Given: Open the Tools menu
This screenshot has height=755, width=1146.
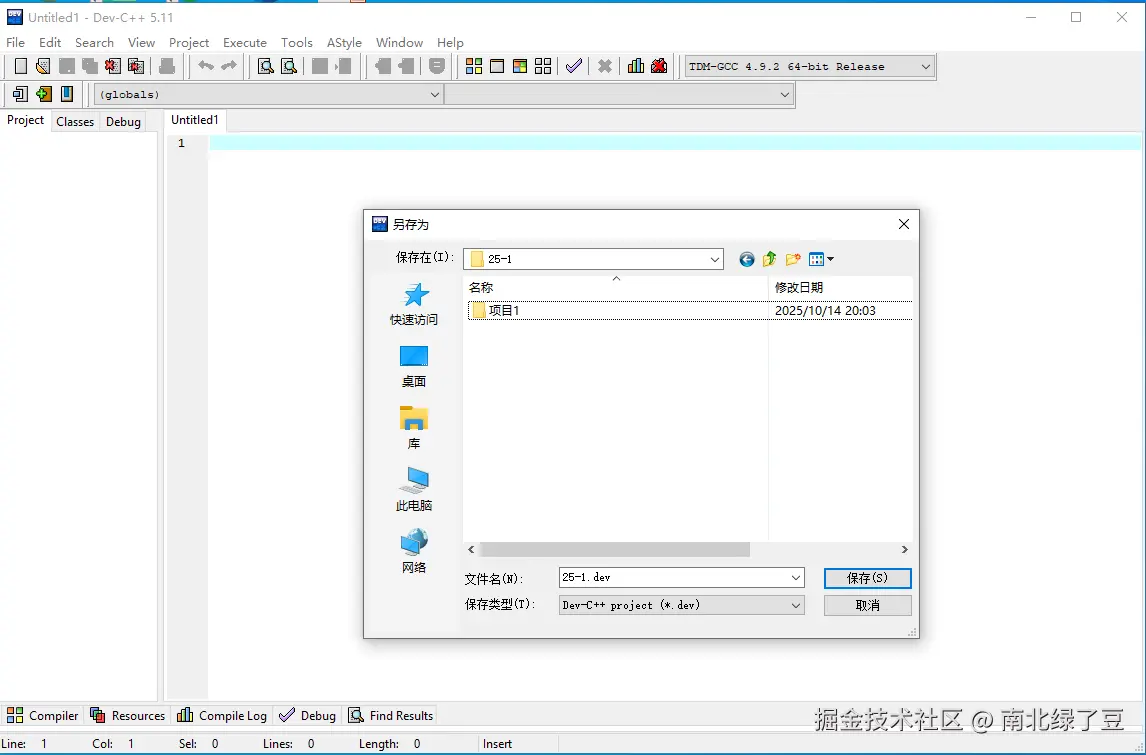Looking at the screenshot, I should coord(297,42).
